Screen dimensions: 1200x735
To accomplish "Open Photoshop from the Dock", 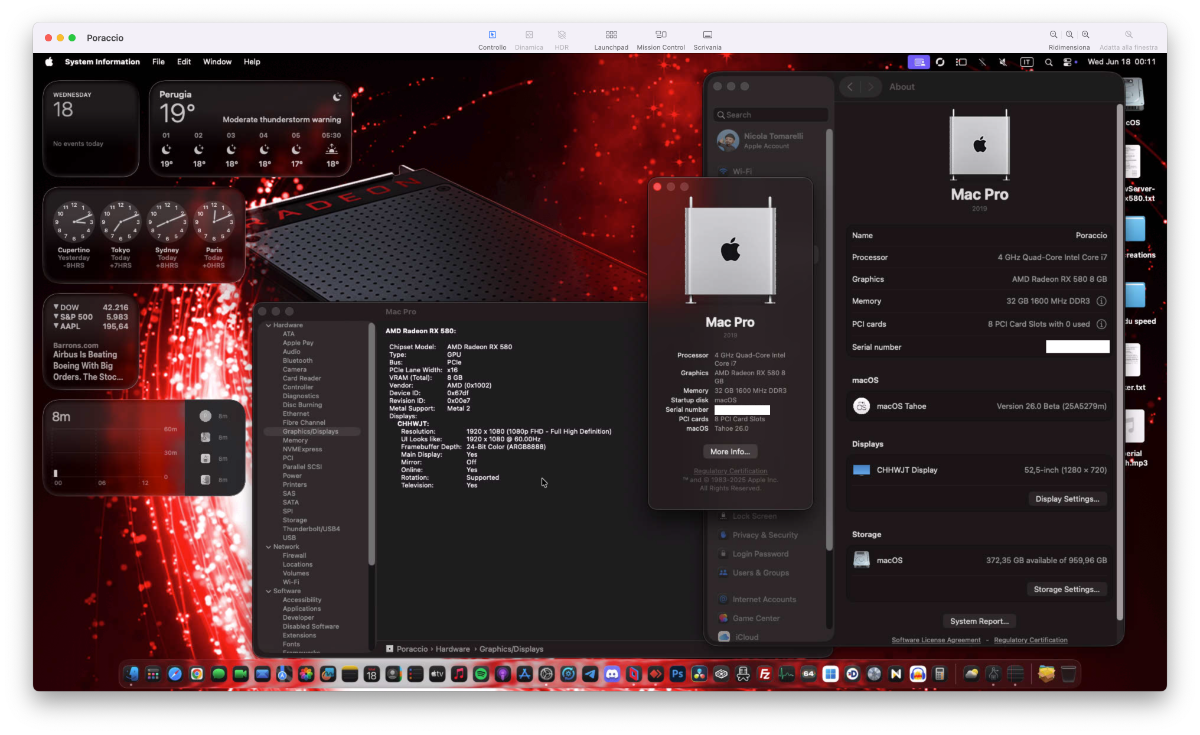I will (677, 674).
